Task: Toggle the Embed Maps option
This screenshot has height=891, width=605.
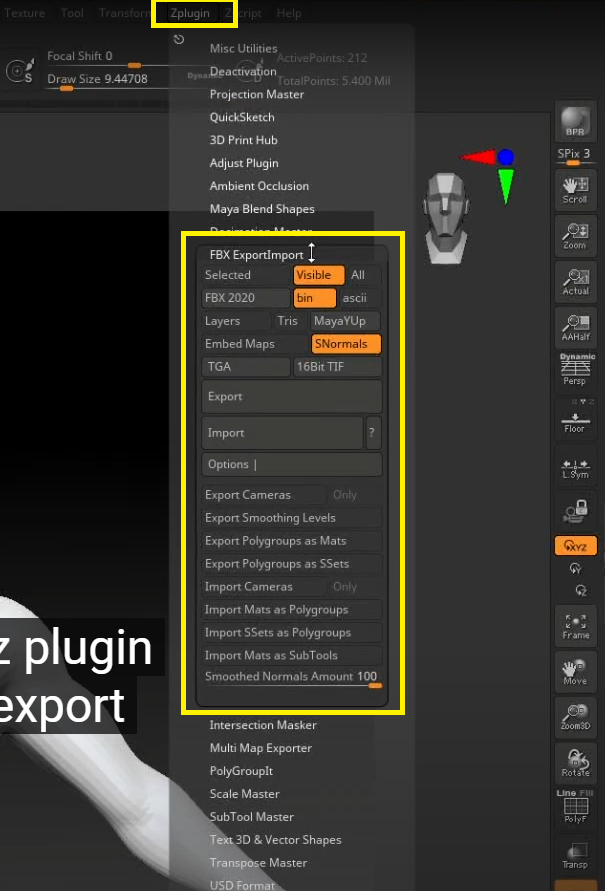Action: click(255, 344)
